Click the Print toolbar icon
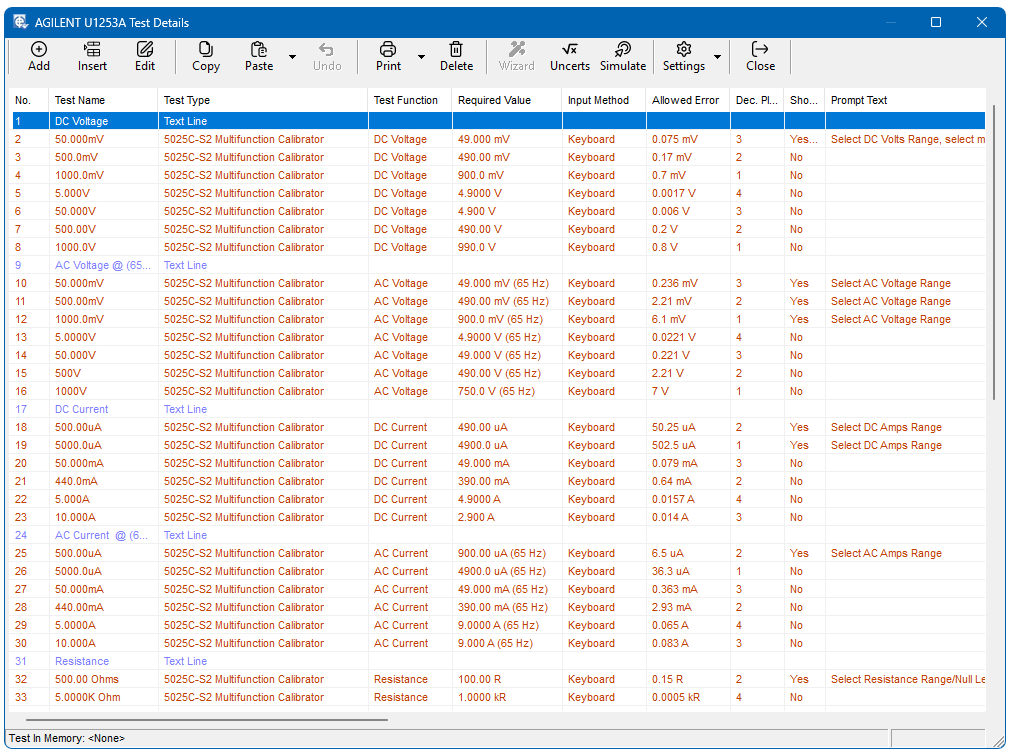1009x755 pixels. coord(388,56)
